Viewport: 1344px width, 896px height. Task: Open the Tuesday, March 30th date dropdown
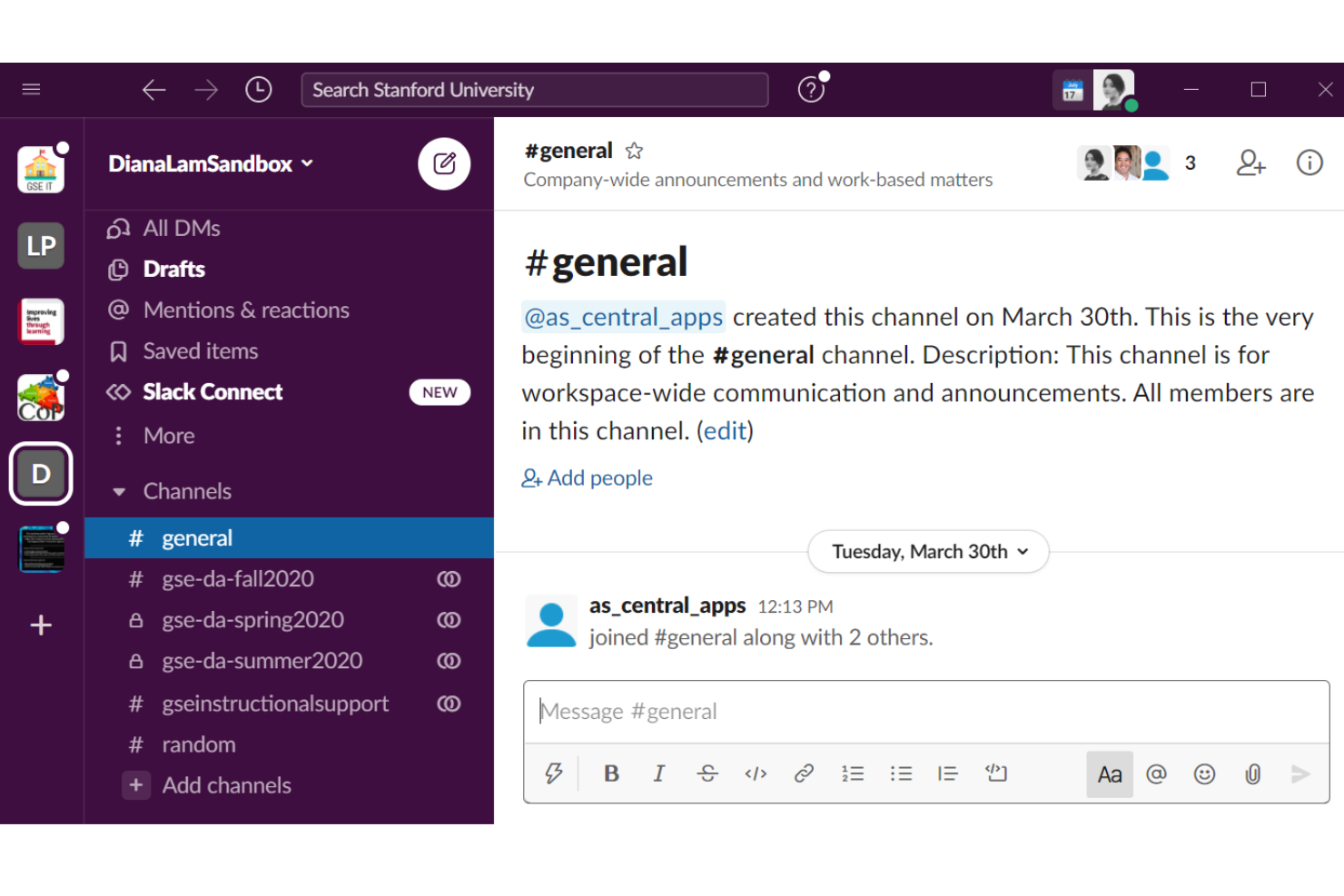coord(927,551)
